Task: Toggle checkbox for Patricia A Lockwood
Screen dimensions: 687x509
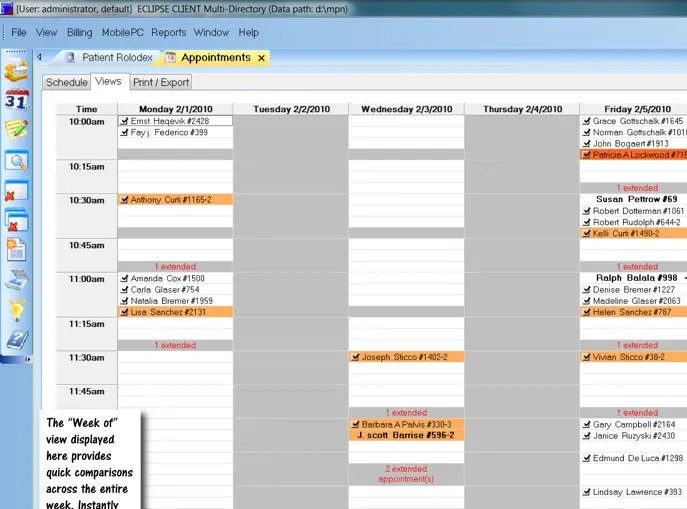Action: tap(587, 155)
